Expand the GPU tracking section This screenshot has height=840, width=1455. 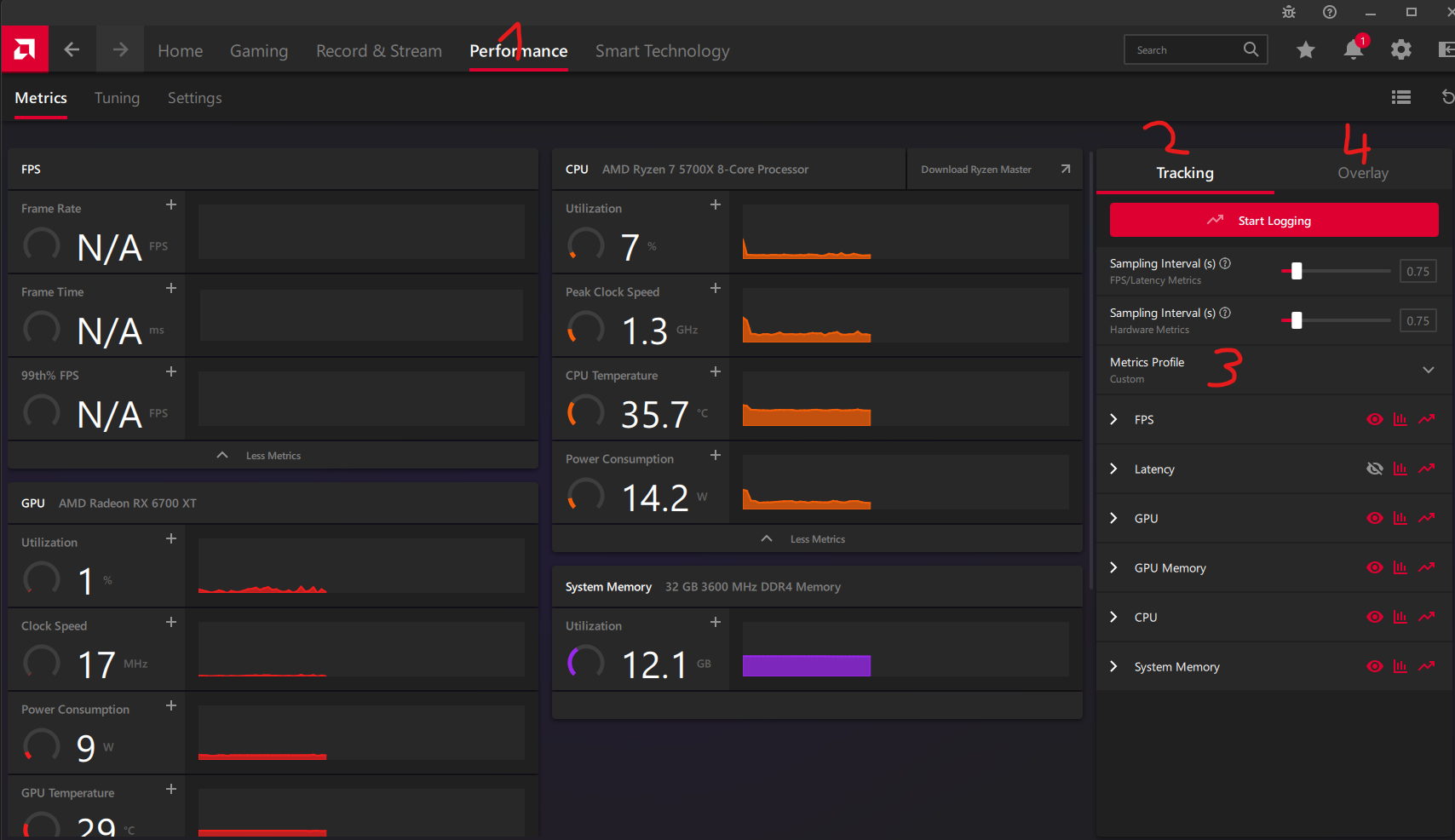[1113, 518]
